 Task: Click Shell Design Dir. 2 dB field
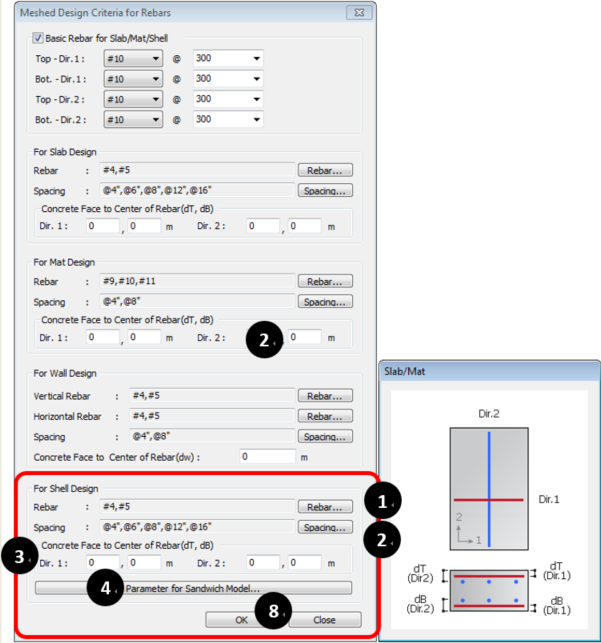[x=305, y=563]
